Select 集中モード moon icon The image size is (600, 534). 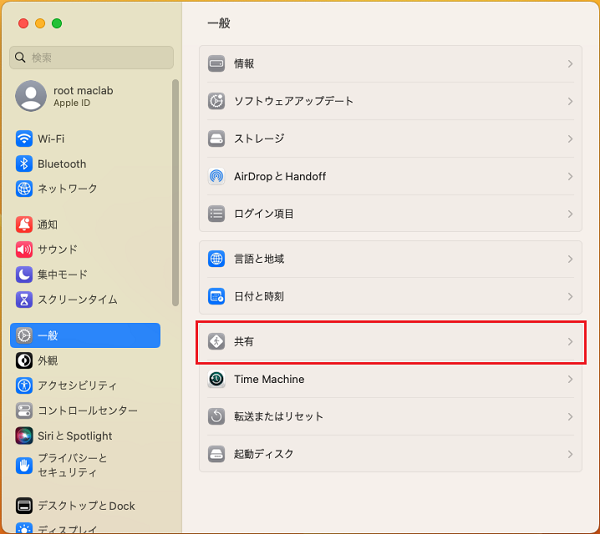click(24, 274)
